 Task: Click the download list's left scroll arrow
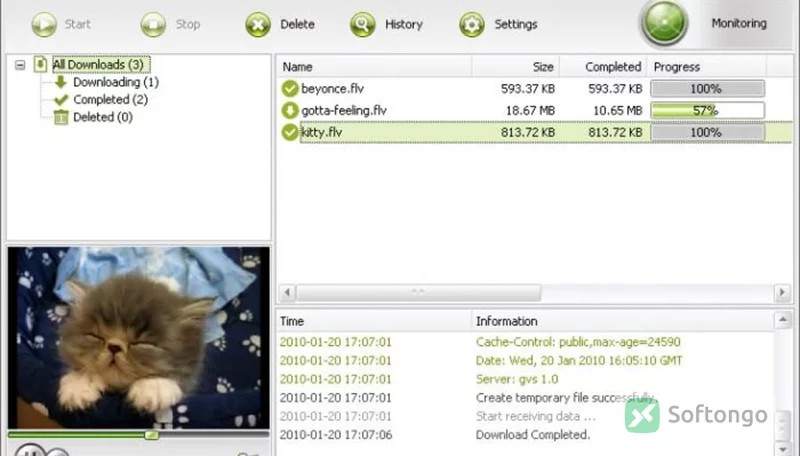(287, 293)
